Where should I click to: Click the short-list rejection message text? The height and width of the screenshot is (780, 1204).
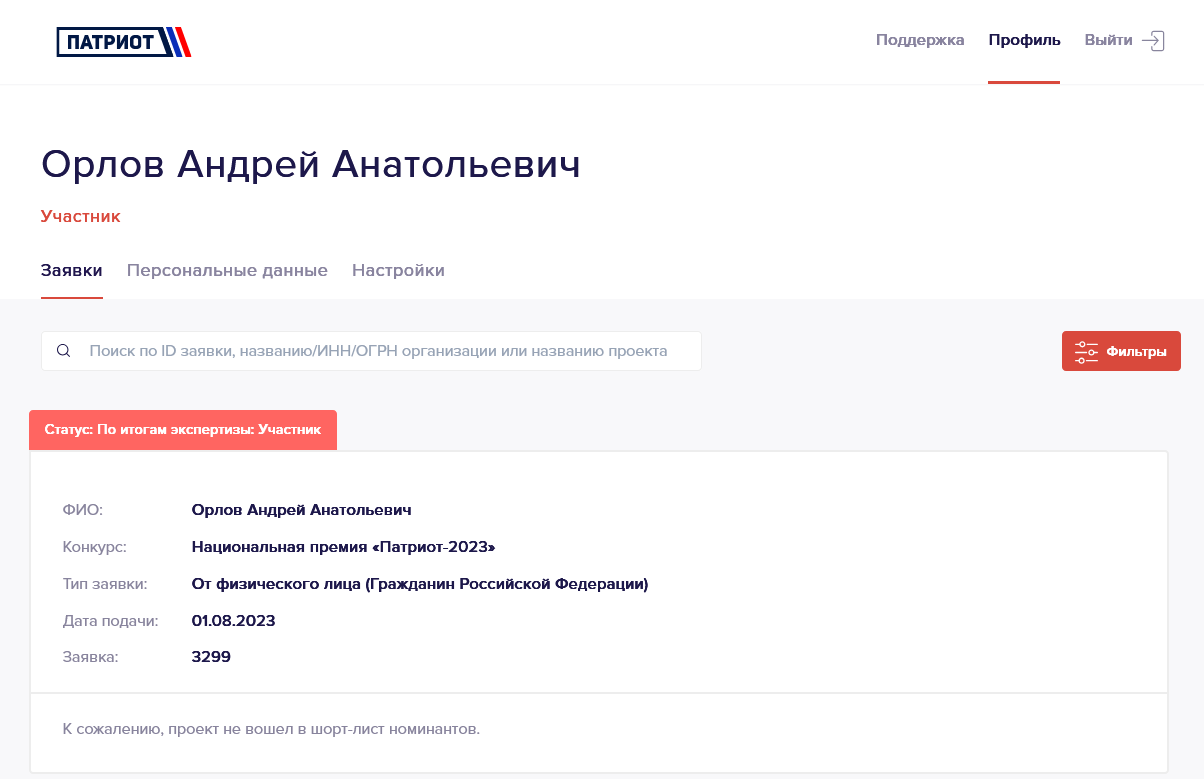[x=271, y=729]
